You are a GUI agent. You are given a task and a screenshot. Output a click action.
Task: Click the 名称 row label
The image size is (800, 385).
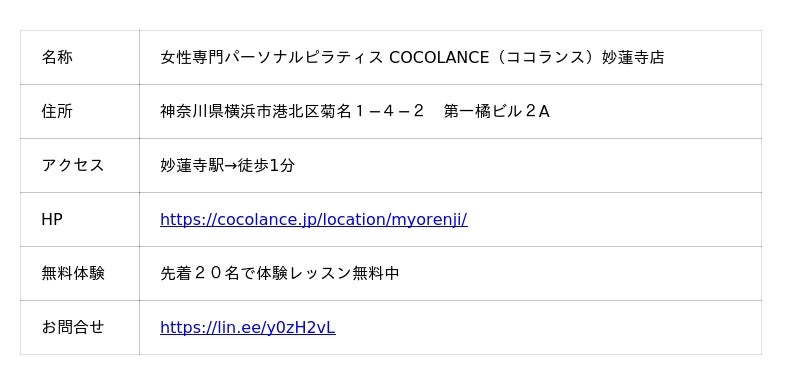click(x=57, y=57)
